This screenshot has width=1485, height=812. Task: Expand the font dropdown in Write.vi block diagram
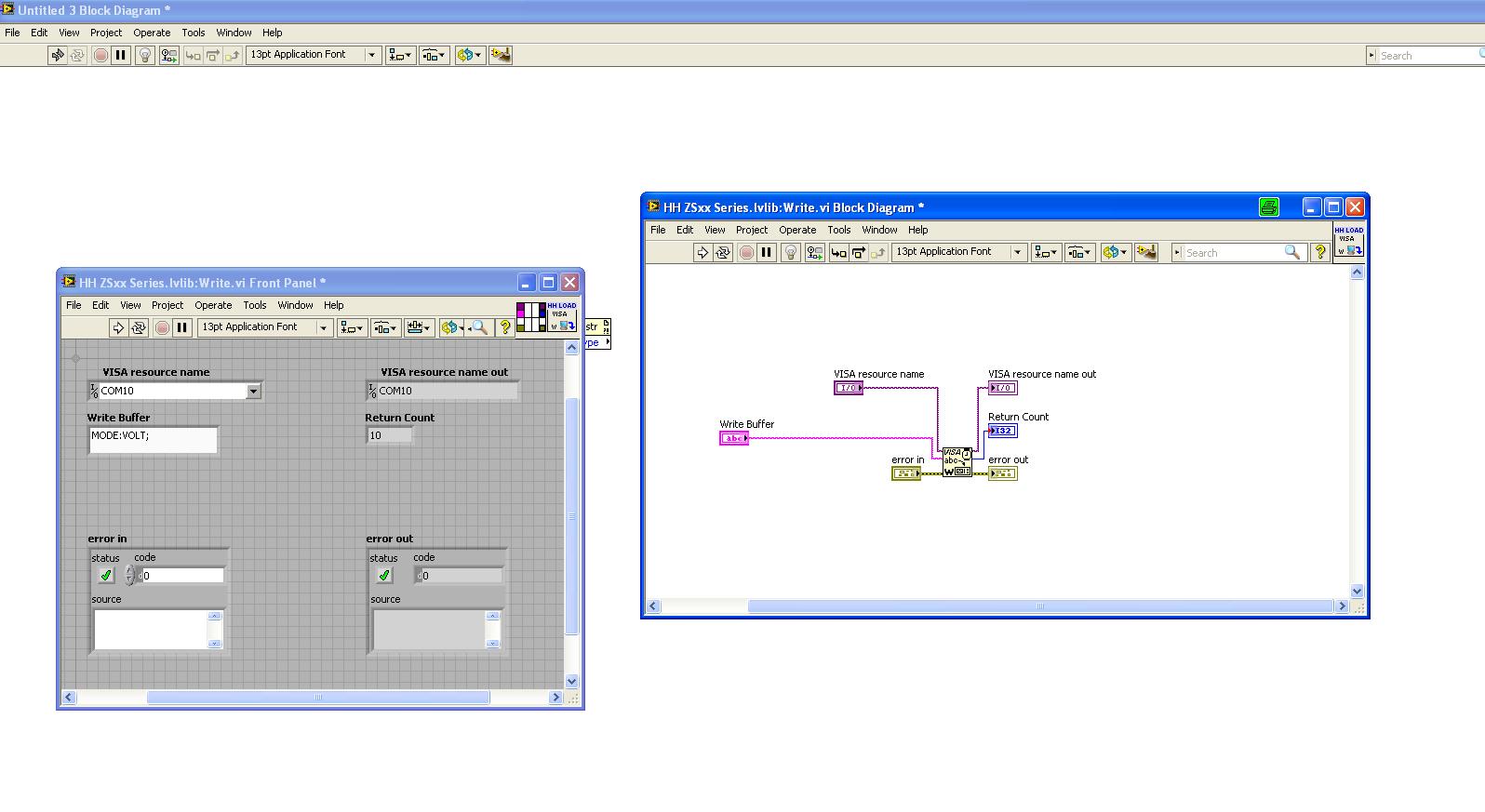click(x=1017, y=252)
